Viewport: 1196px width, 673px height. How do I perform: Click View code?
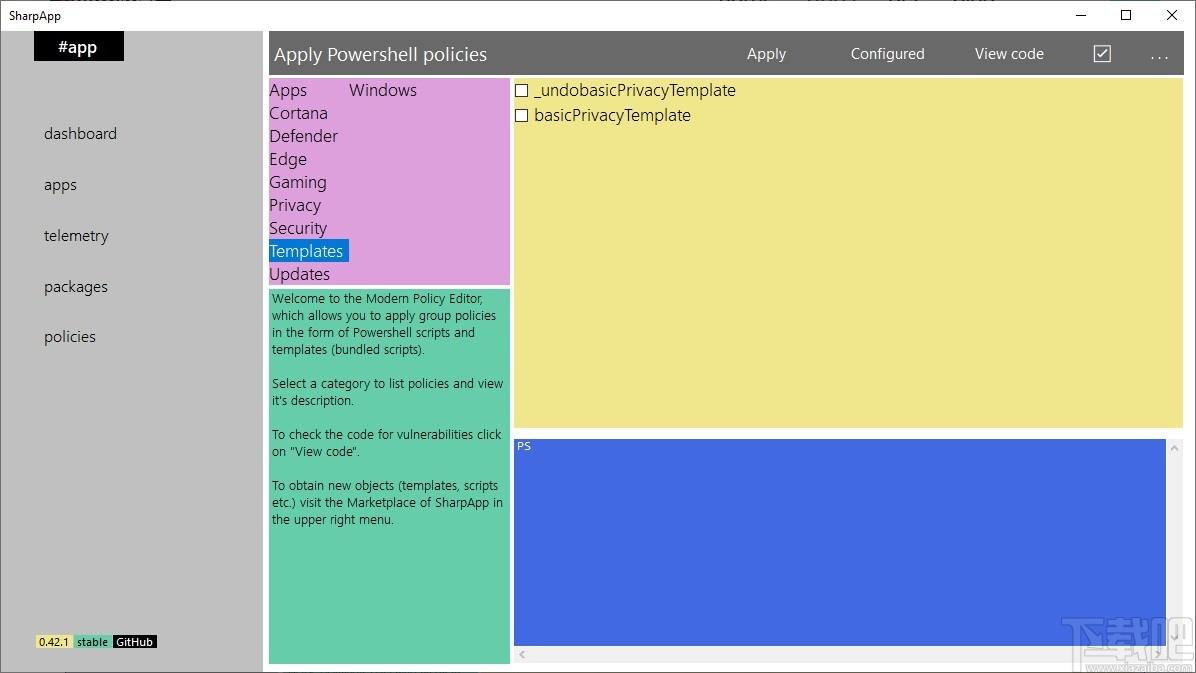[x=1009, y=53]
